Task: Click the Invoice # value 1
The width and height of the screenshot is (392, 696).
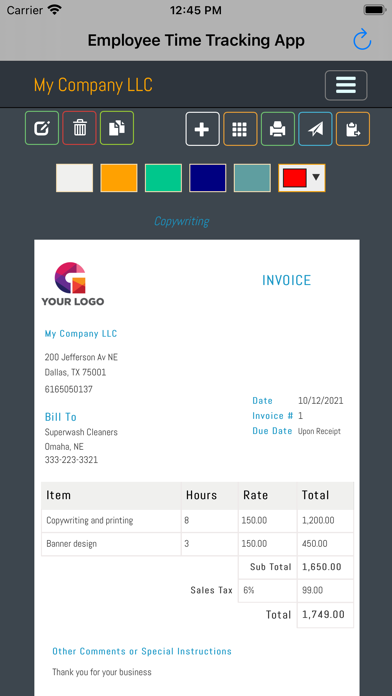Action: click(301, 416)
